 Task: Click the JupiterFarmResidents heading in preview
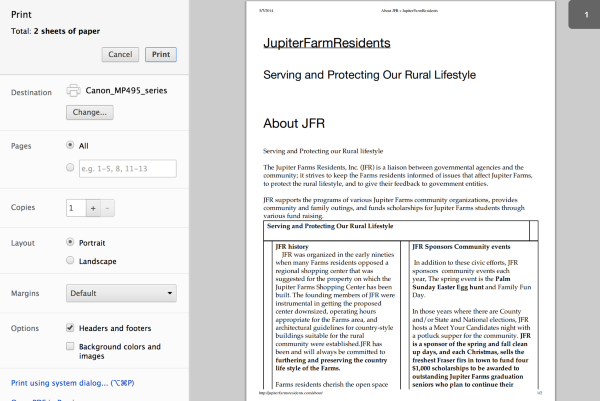click(326, 44)
